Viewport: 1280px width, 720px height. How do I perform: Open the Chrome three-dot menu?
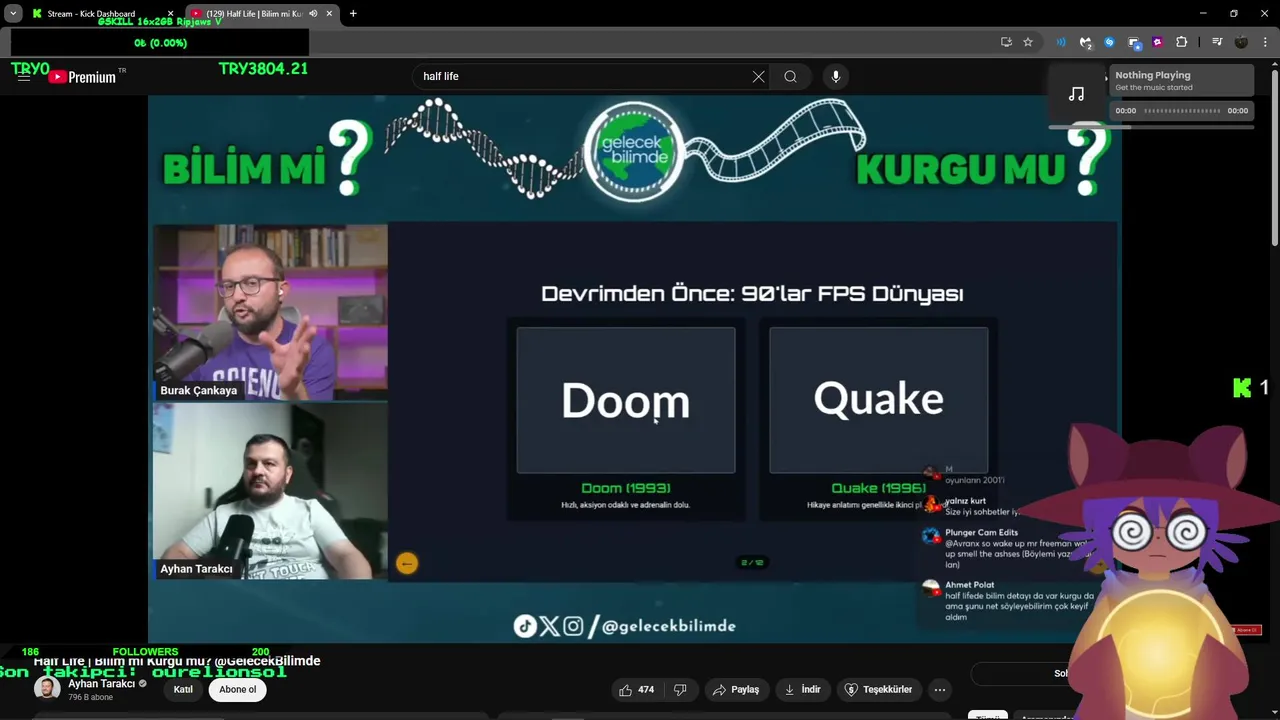coord(1265,42)
